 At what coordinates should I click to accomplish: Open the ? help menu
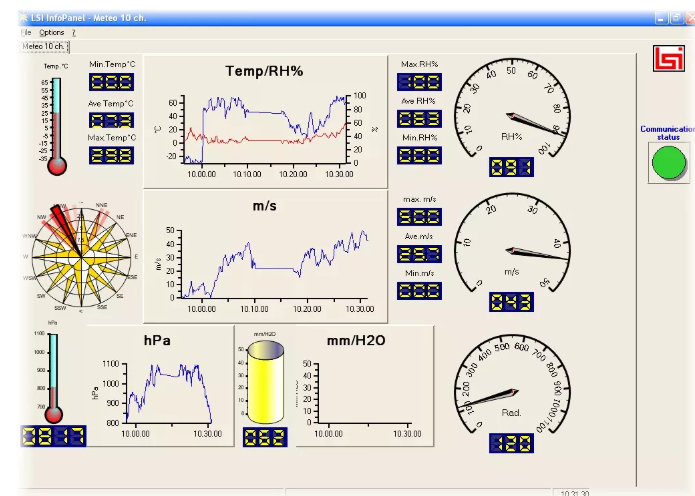74,32
